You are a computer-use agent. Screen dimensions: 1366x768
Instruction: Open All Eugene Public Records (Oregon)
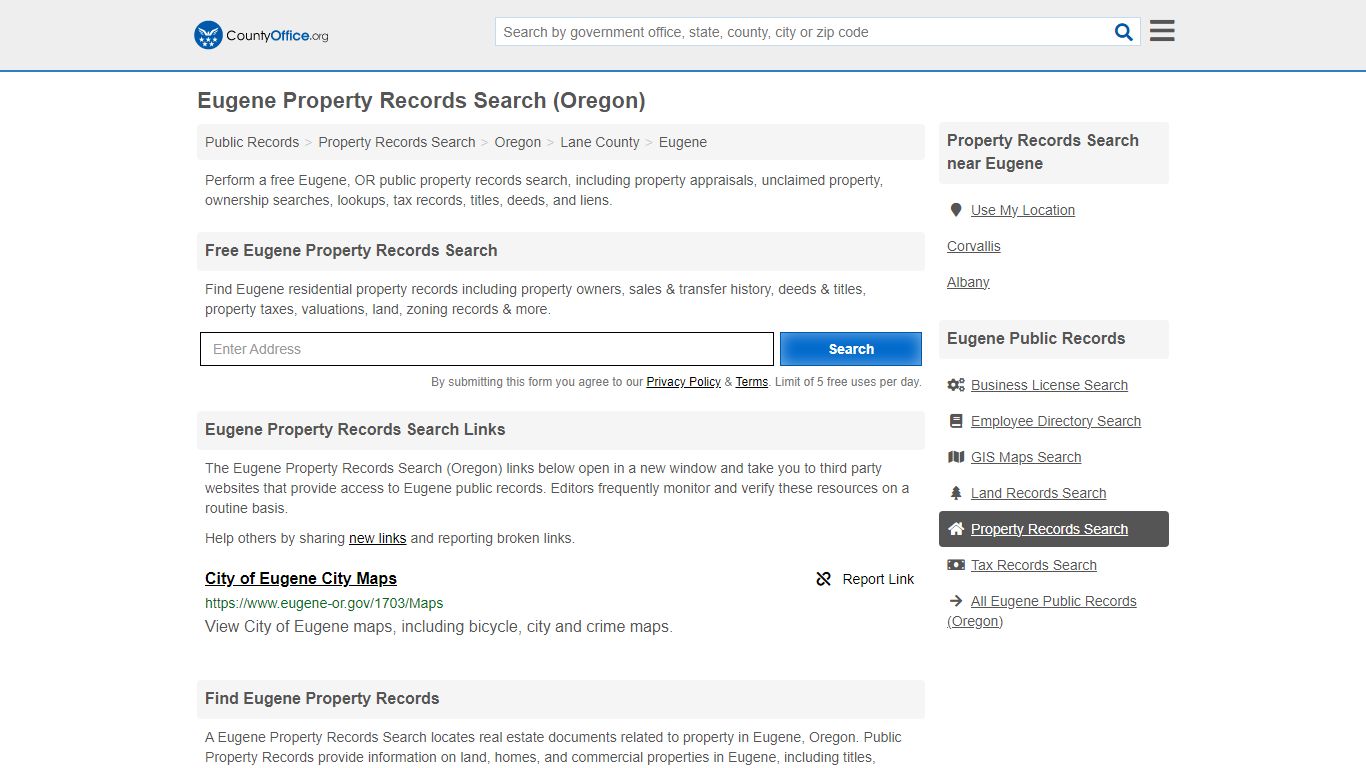(x=1042, y=611)
